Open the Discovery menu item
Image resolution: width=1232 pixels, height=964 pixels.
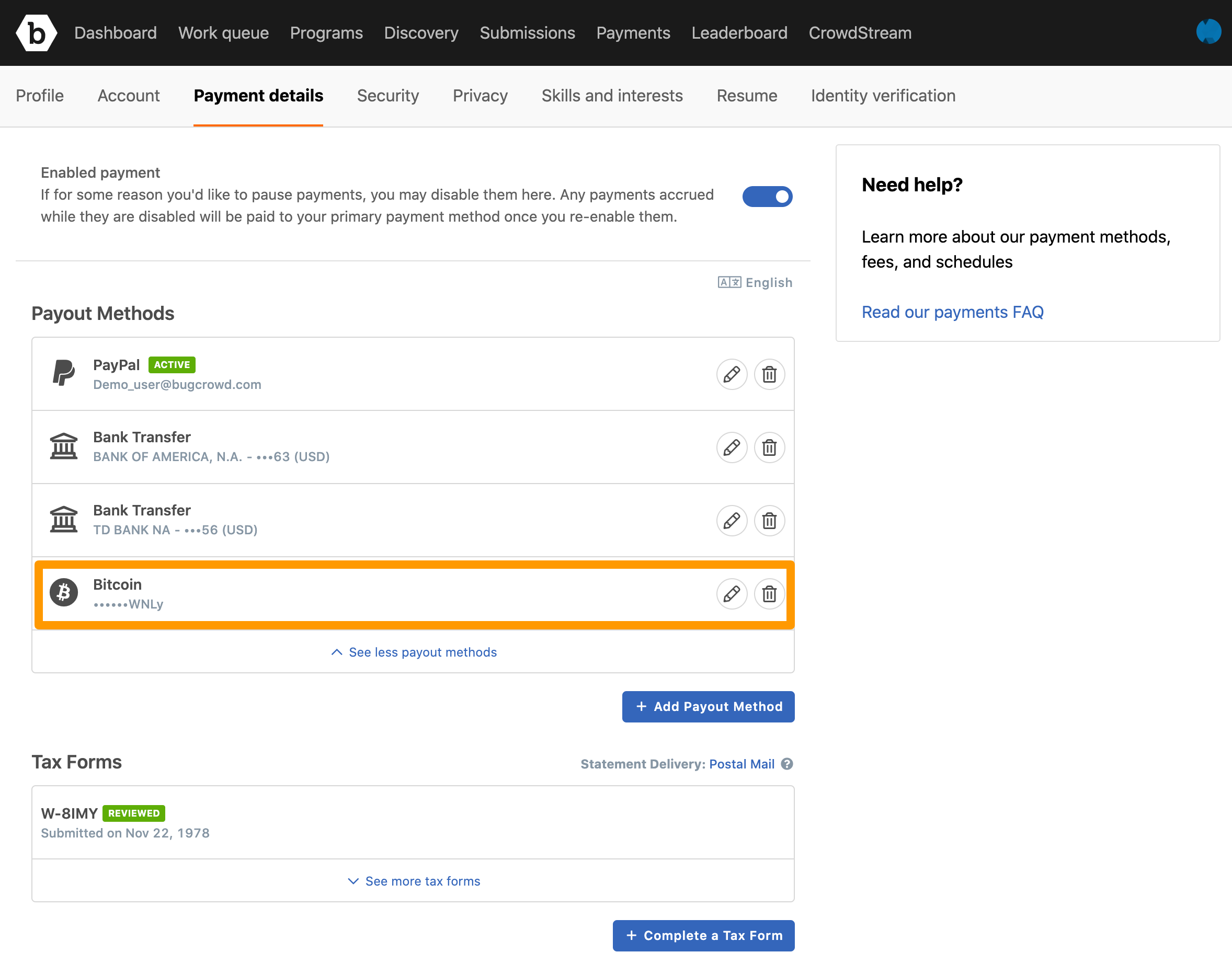click(420, 32)
